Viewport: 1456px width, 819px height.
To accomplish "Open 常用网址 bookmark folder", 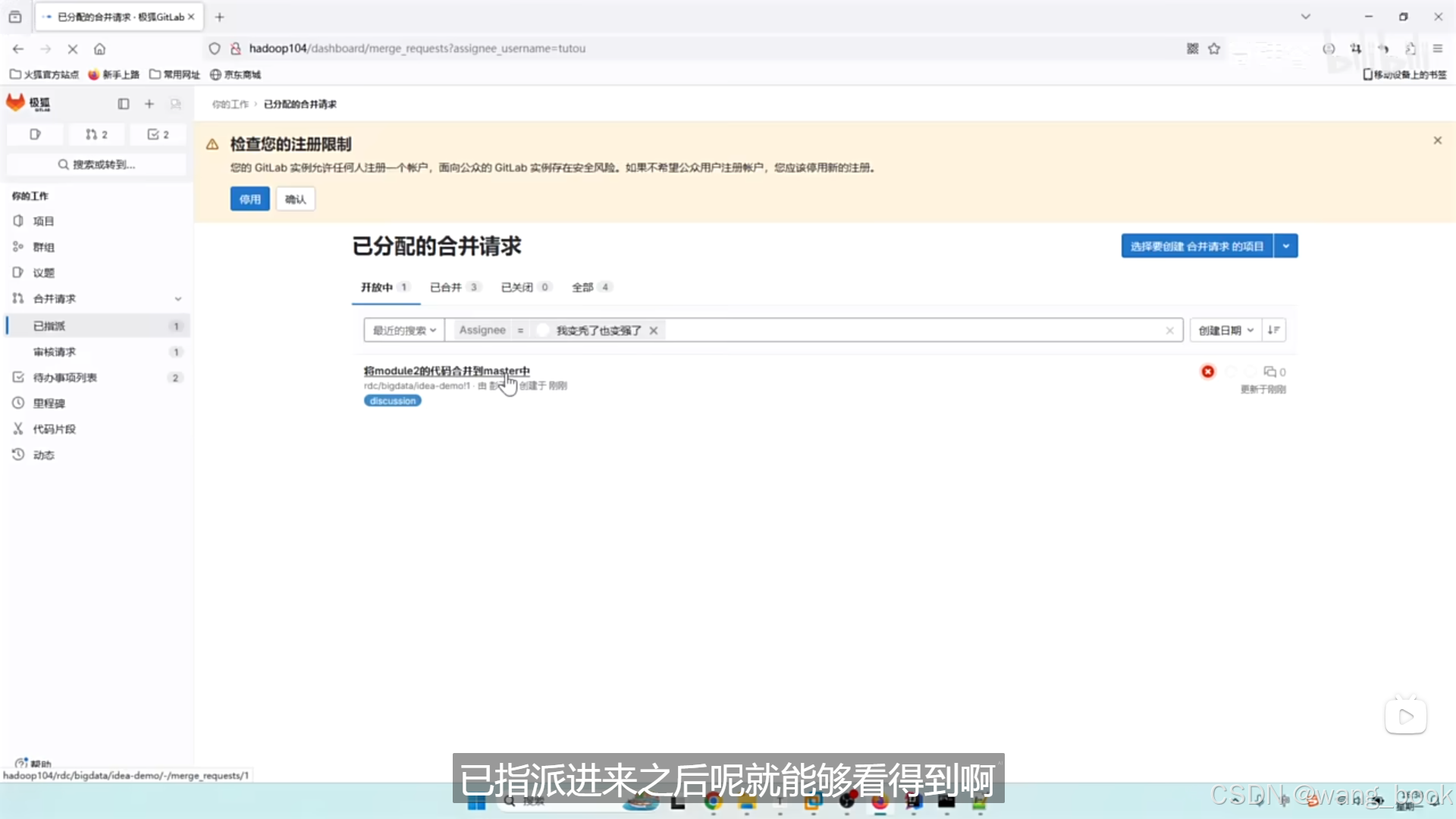I will tap(175, 74).
